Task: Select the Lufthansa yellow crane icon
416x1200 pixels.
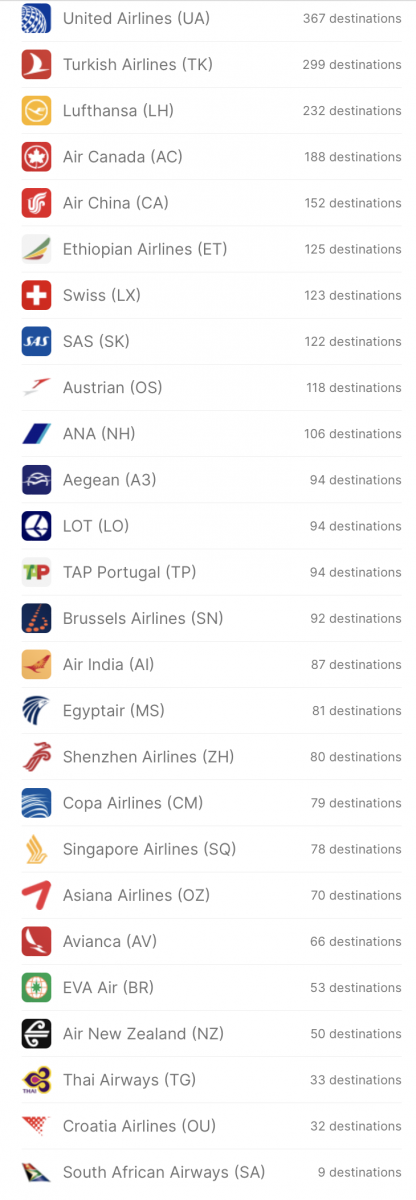Action: [x=37, y=110]
